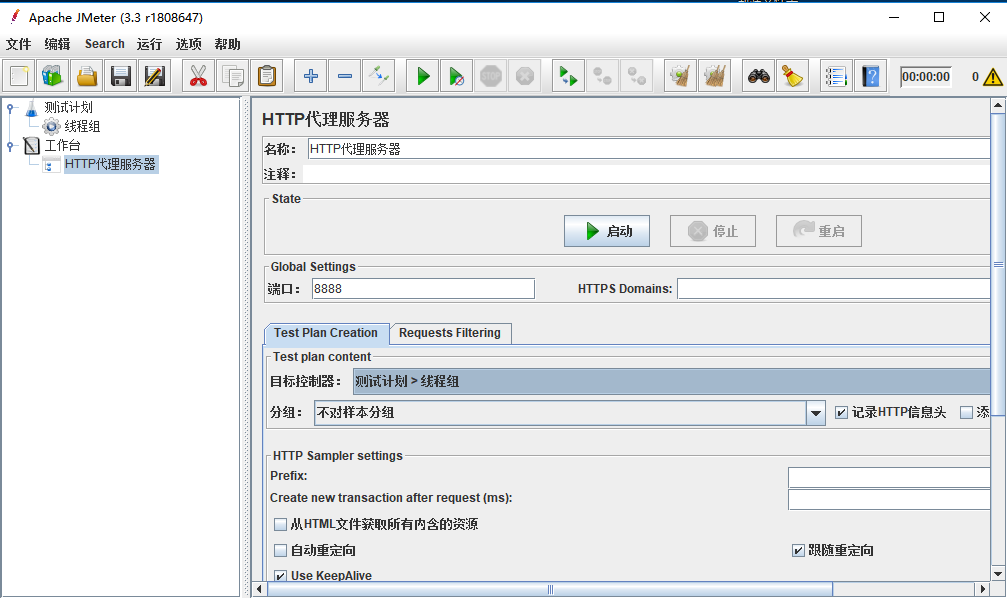Toggle 记录HTTP信息头 checkbox
The image size is (1007, 598).
pos(841,412)
